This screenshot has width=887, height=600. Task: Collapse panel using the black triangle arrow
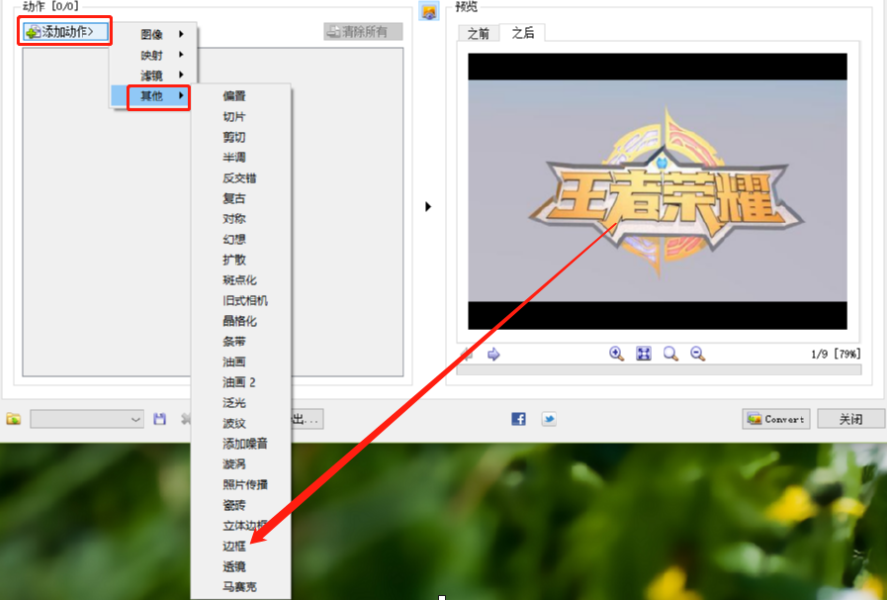tap(428, 206)
